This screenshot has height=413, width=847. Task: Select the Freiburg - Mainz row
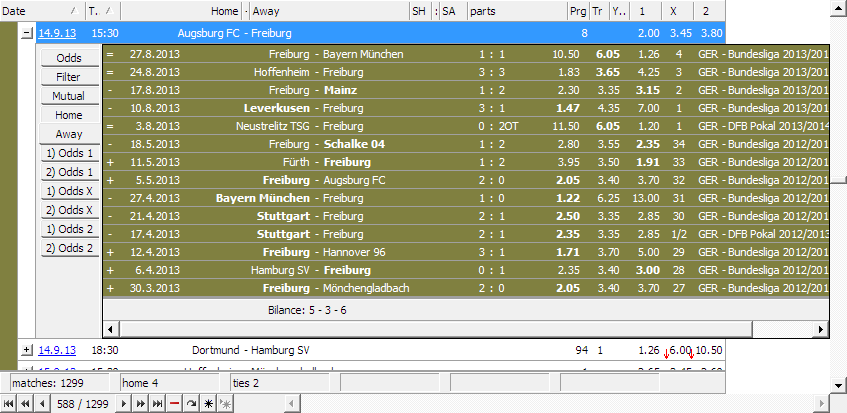pos(466,90)
